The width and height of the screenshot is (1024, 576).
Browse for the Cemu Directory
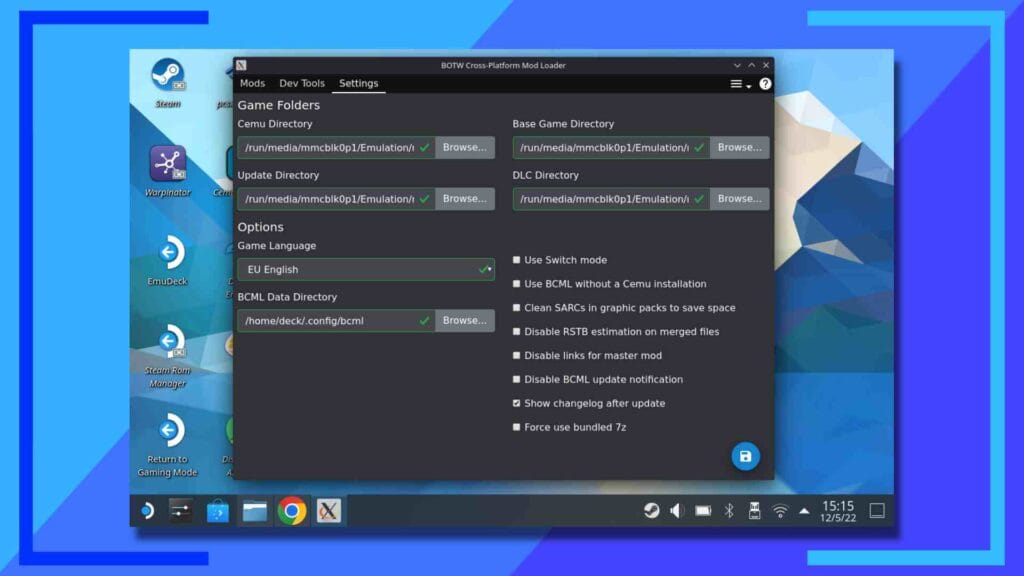(464, 148)
